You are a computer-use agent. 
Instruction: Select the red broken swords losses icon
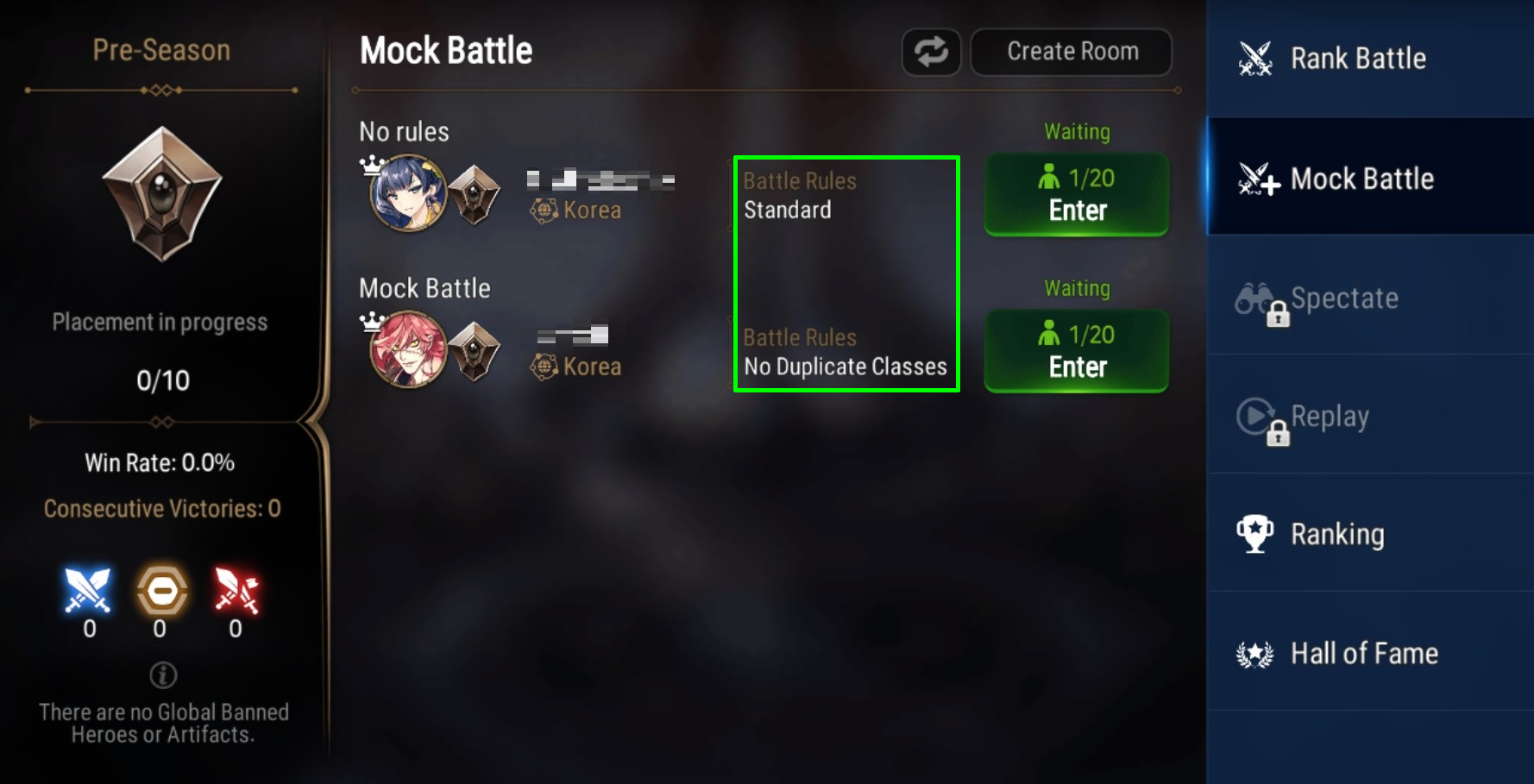[236, 591]
